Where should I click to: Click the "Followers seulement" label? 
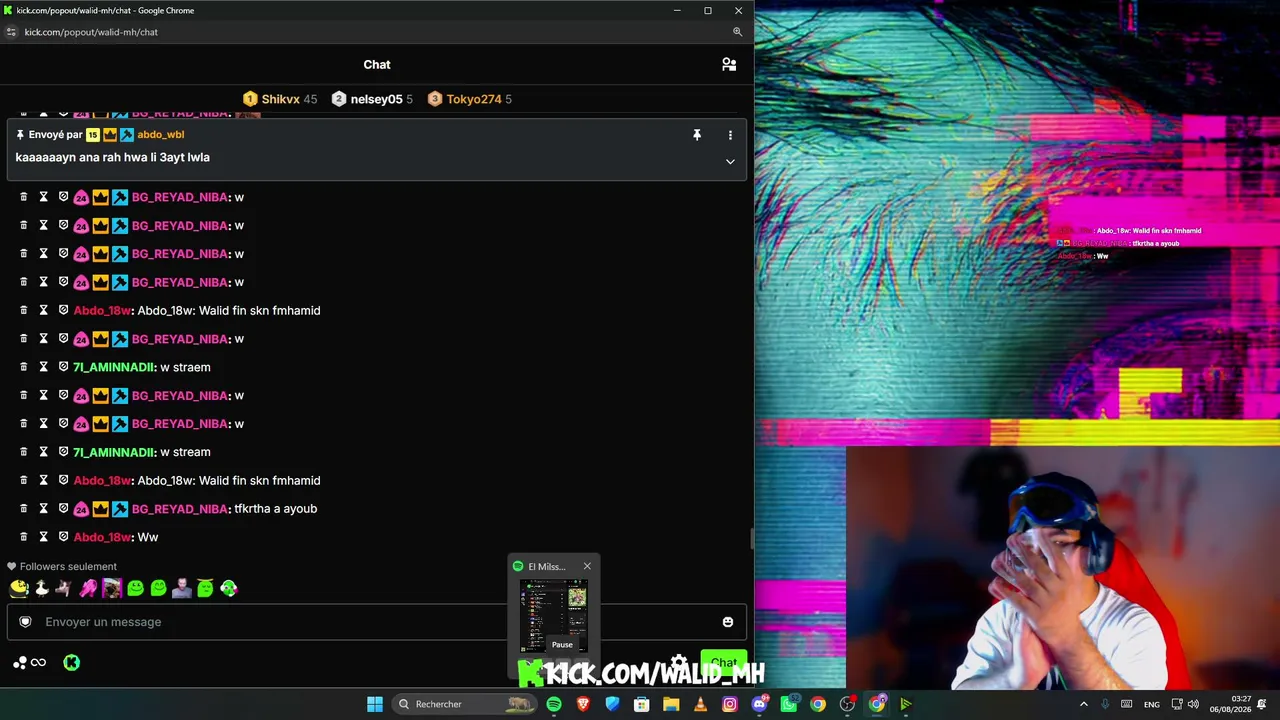(68, 567)
